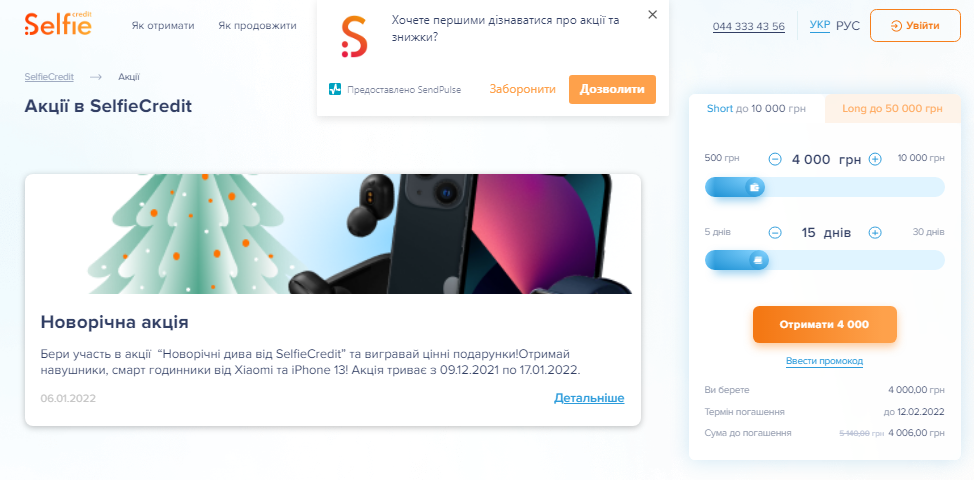974x480 pixels.
Task: Open Детальніше link for Новорічна акція
Action: point(589,398)
